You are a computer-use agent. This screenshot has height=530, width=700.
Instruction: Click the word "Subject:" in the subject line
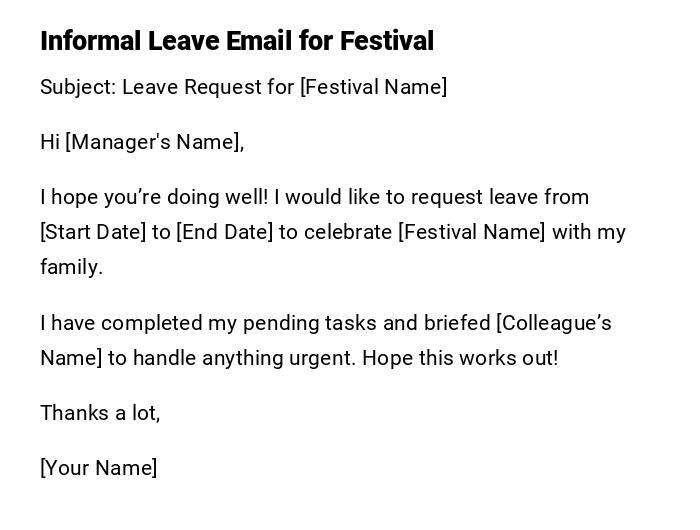(x=78, y=87)
